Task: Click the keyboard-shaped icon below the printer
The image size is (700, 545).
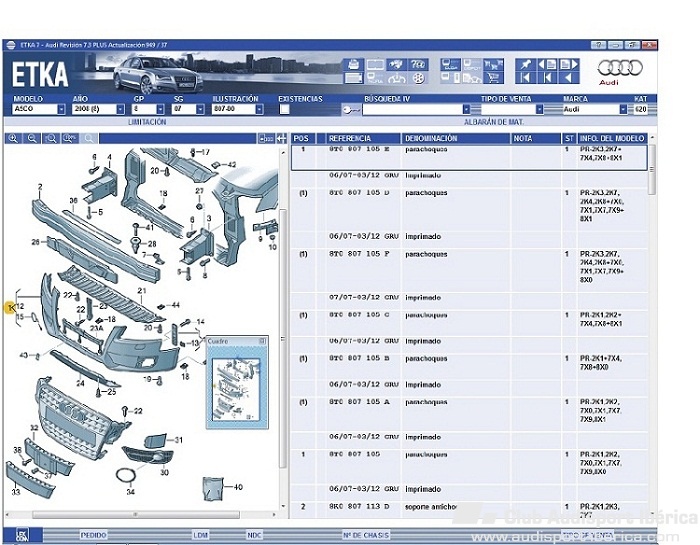Action: [x=353, y=78]
